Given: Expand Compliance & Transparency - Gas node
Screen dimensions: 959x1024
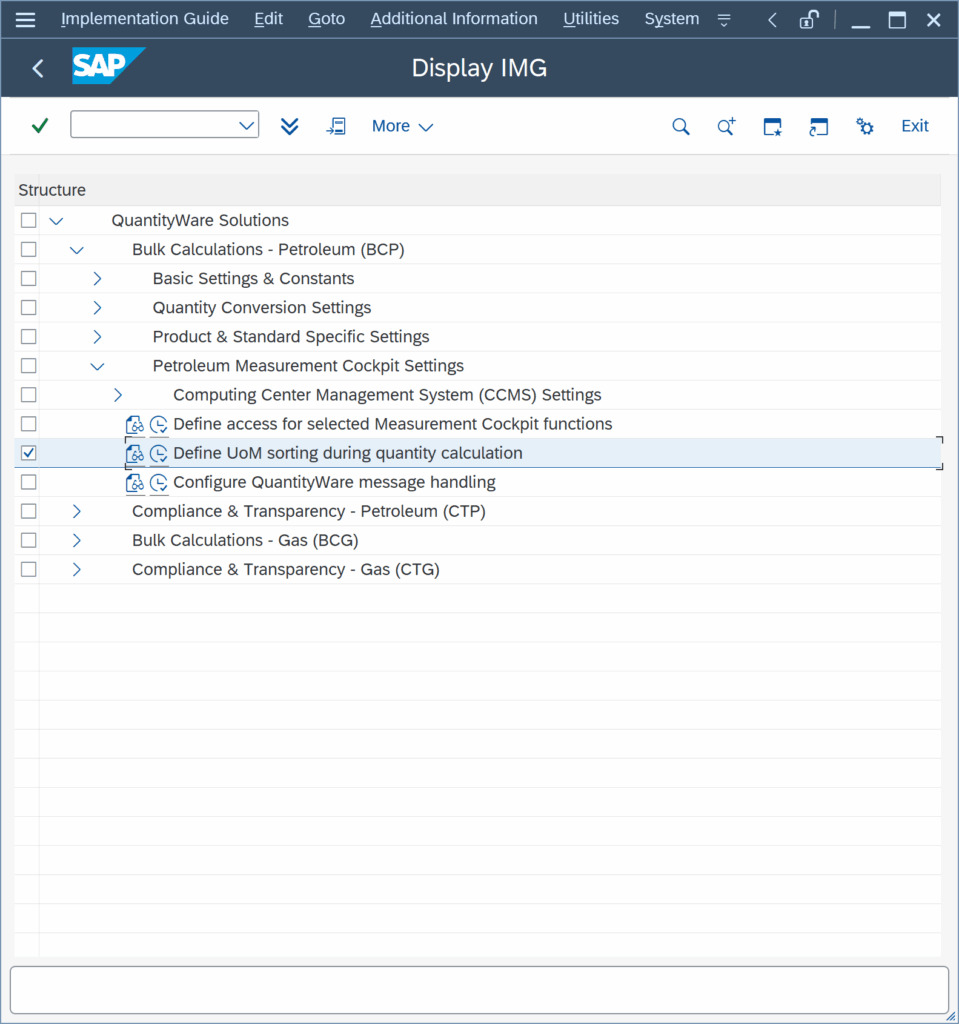Looking at the screenshot, I should (x=76, y=569).
